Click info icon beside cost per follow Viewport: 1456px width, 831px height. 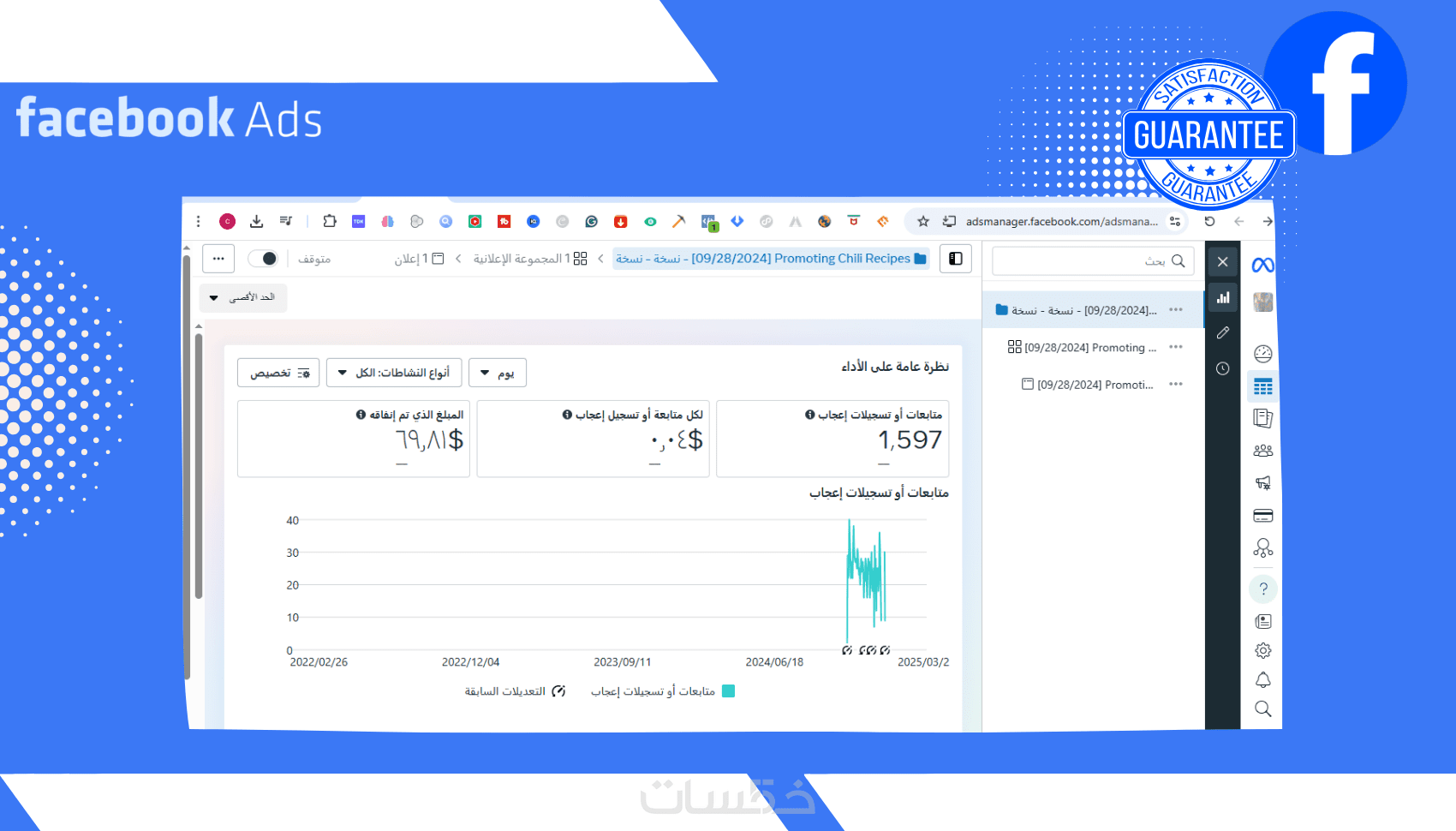(x=567, y=415)
